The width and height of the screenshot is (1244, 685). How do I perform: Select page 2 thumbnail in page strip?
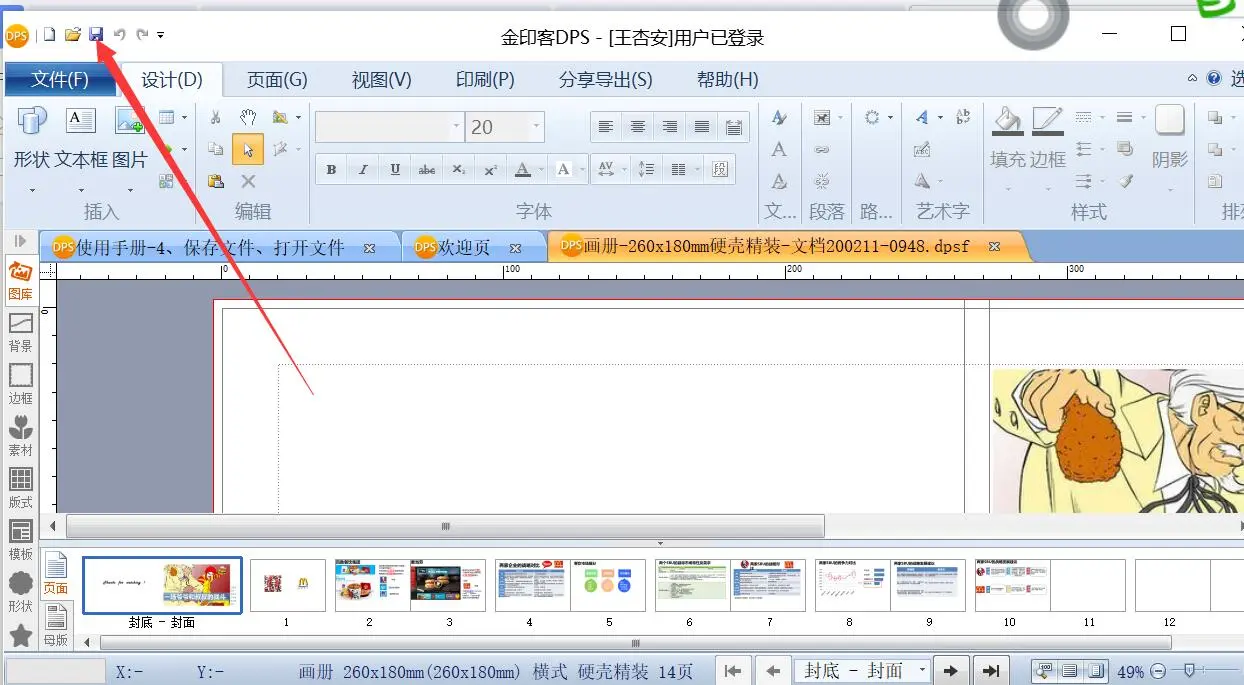pyautogui.click(x=371, y=586)
